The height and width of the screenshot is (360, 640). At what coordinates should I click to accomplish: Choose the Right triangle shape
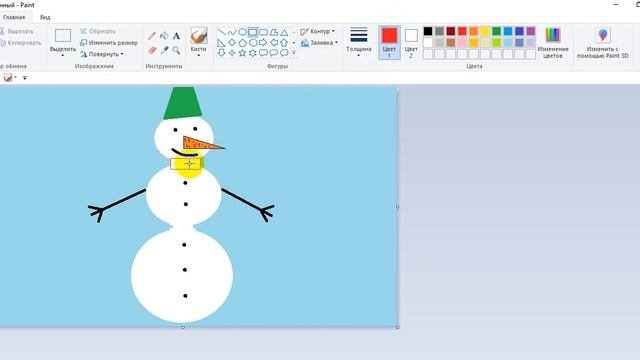(221, 42)
